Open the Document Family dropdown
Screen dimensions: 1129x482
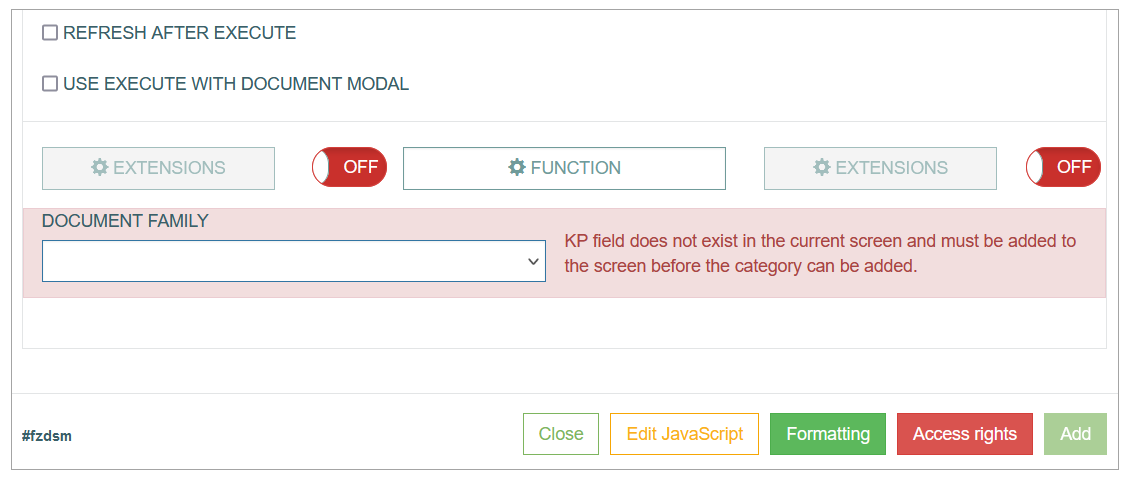tap(294, 261)
